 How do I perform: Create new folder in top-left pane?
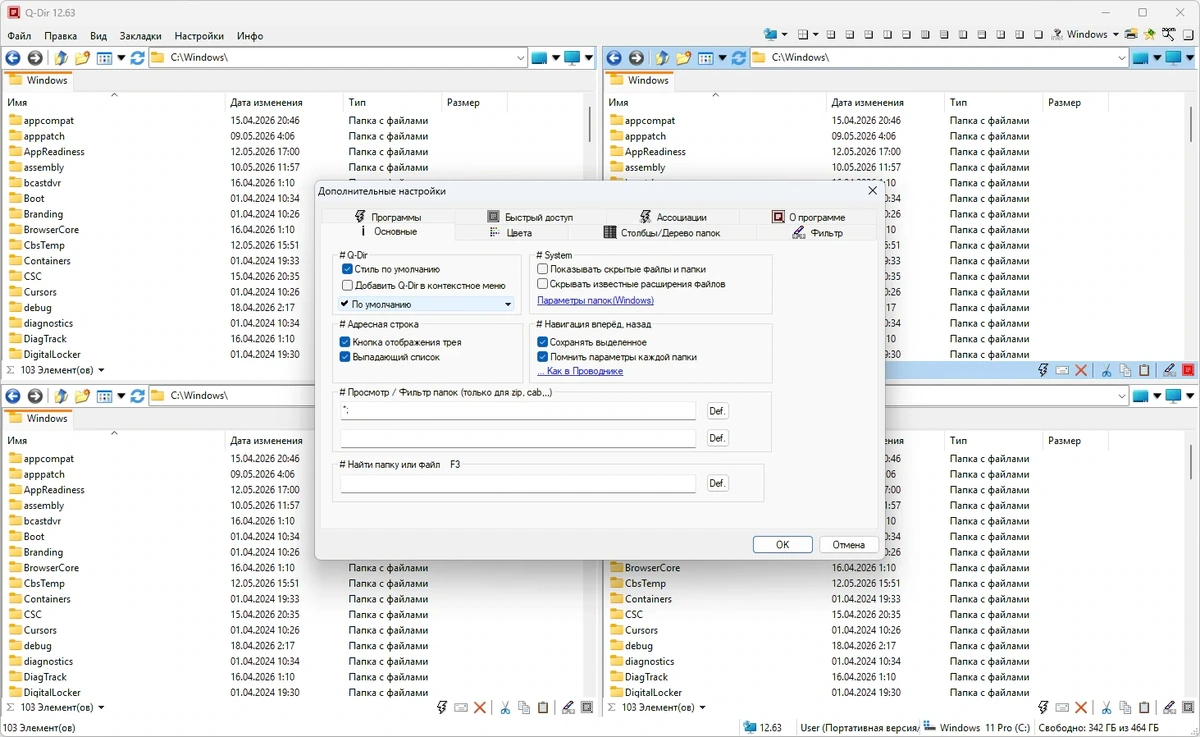tap(82, 58)
